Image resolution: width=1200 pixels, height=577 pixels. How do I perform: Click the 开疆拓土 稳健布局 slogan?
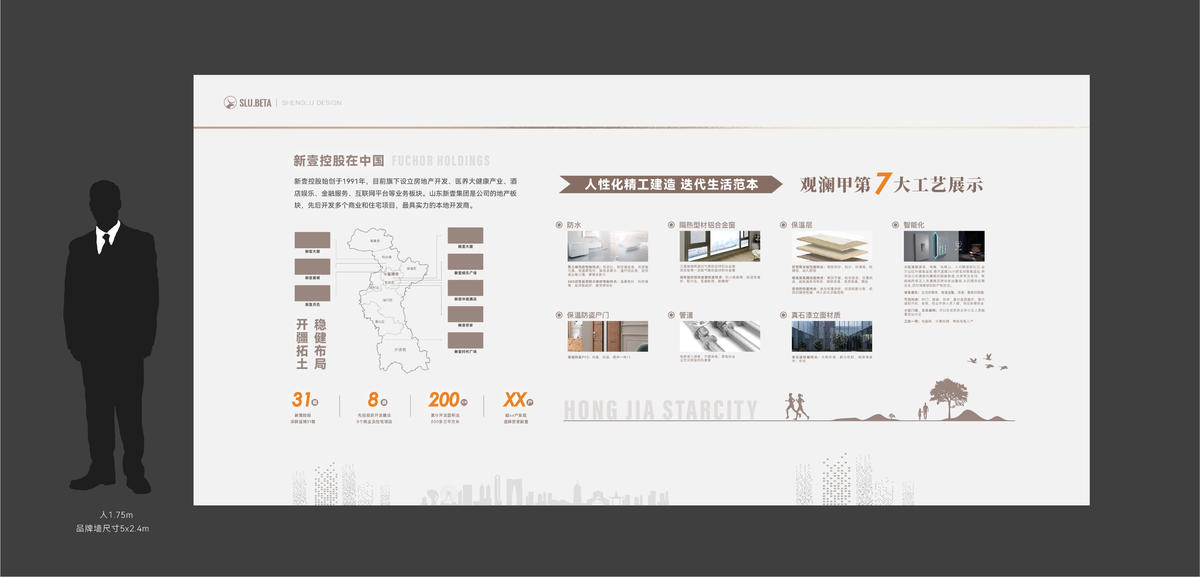(x=312, y=345)
